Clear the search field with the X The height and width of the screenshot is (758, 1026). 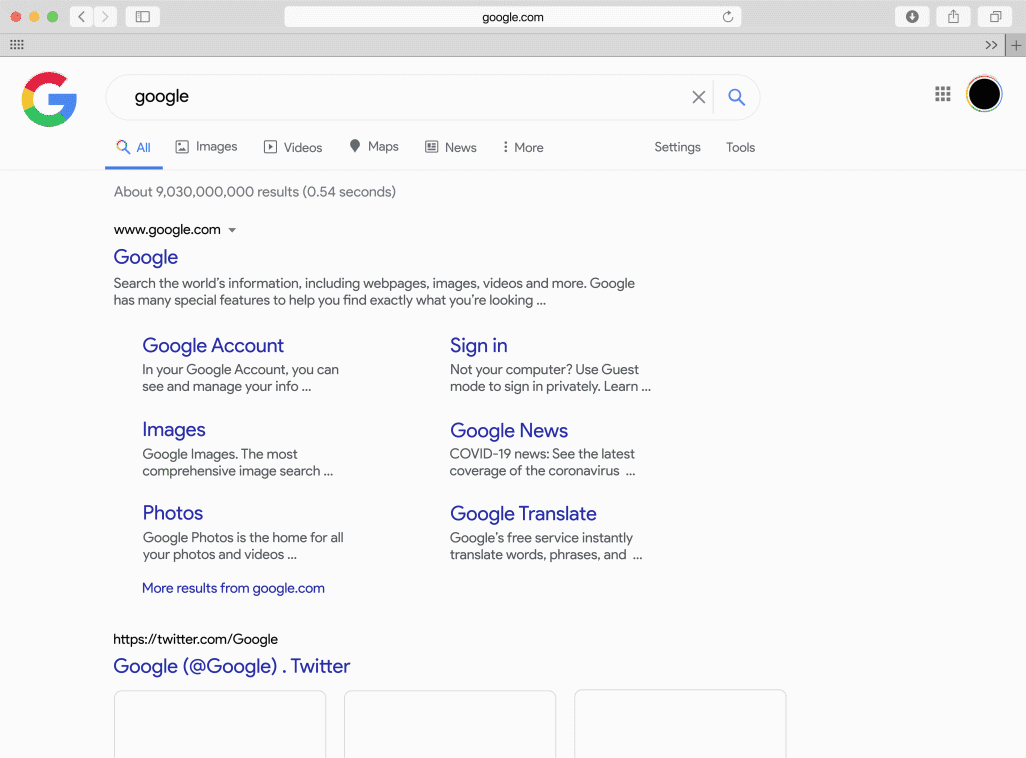[x=698, y=97]
